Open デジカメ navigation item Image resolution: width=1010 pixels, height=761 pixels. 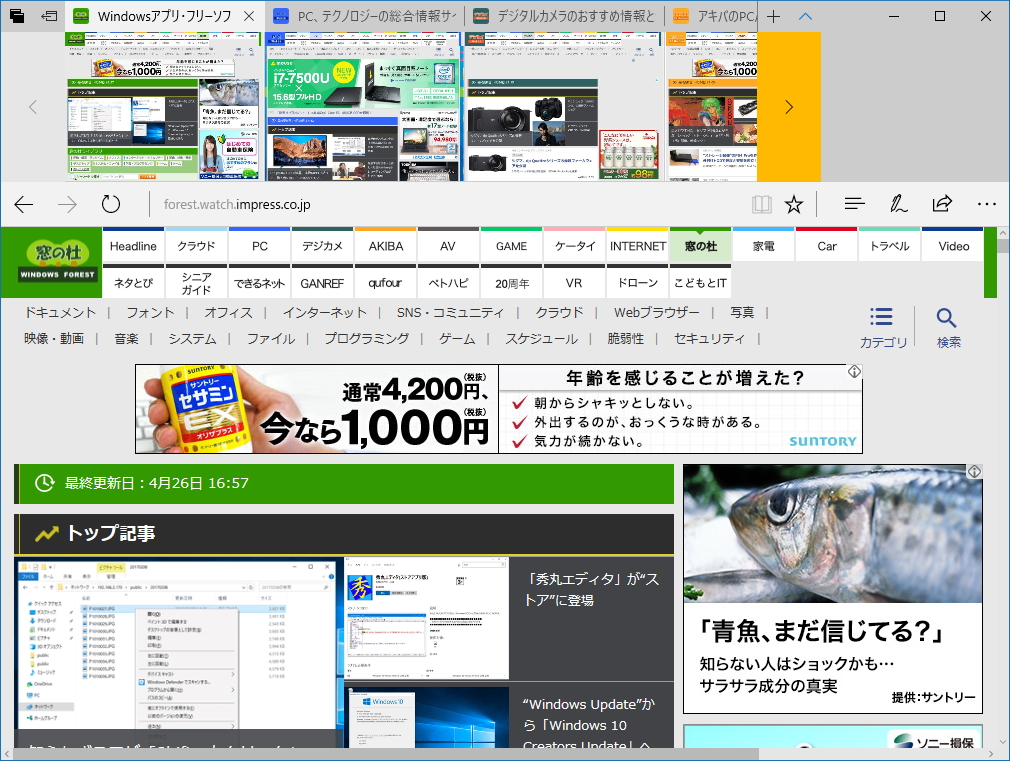323,246
